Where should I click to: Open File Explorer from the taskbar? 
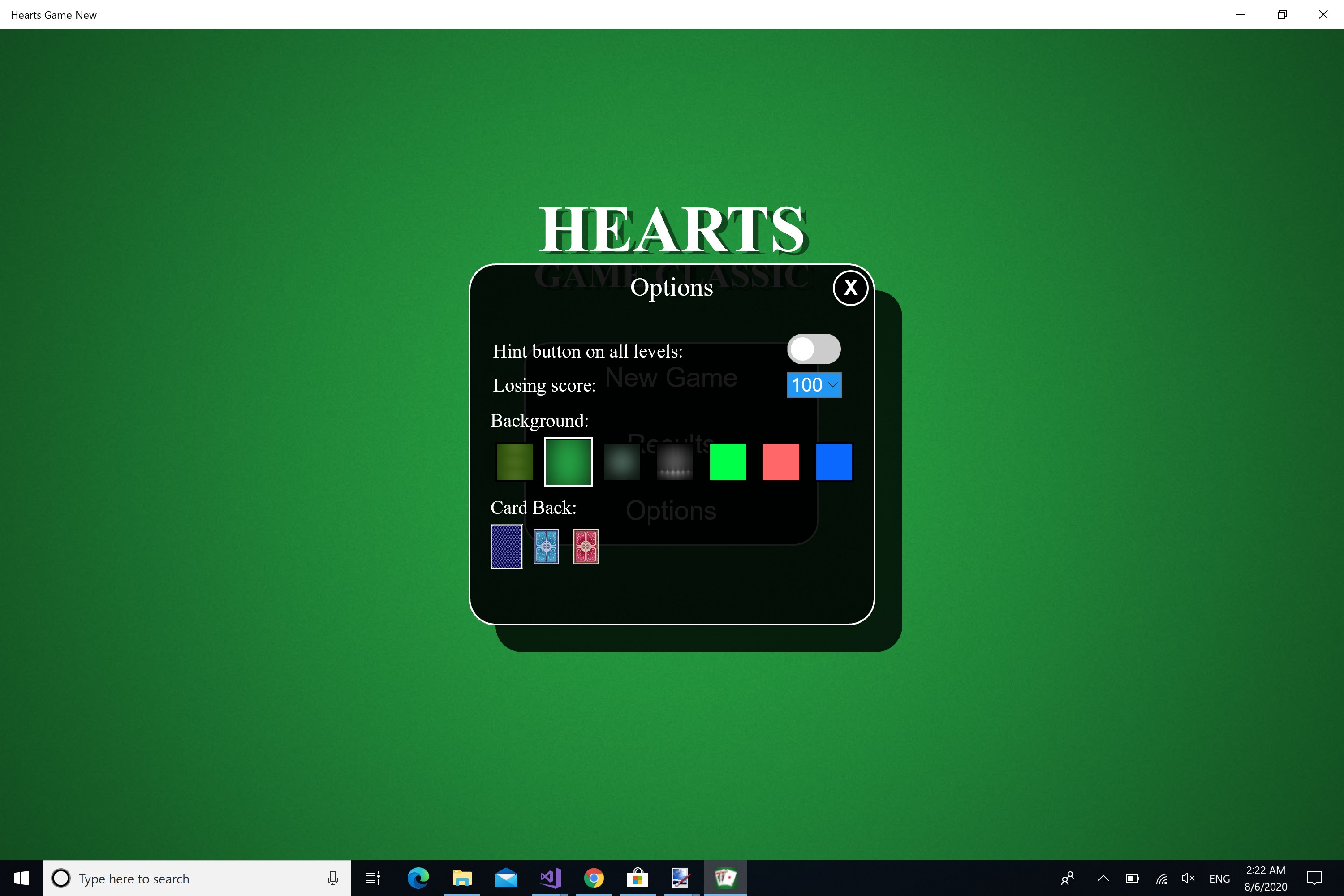coord(462,878)
